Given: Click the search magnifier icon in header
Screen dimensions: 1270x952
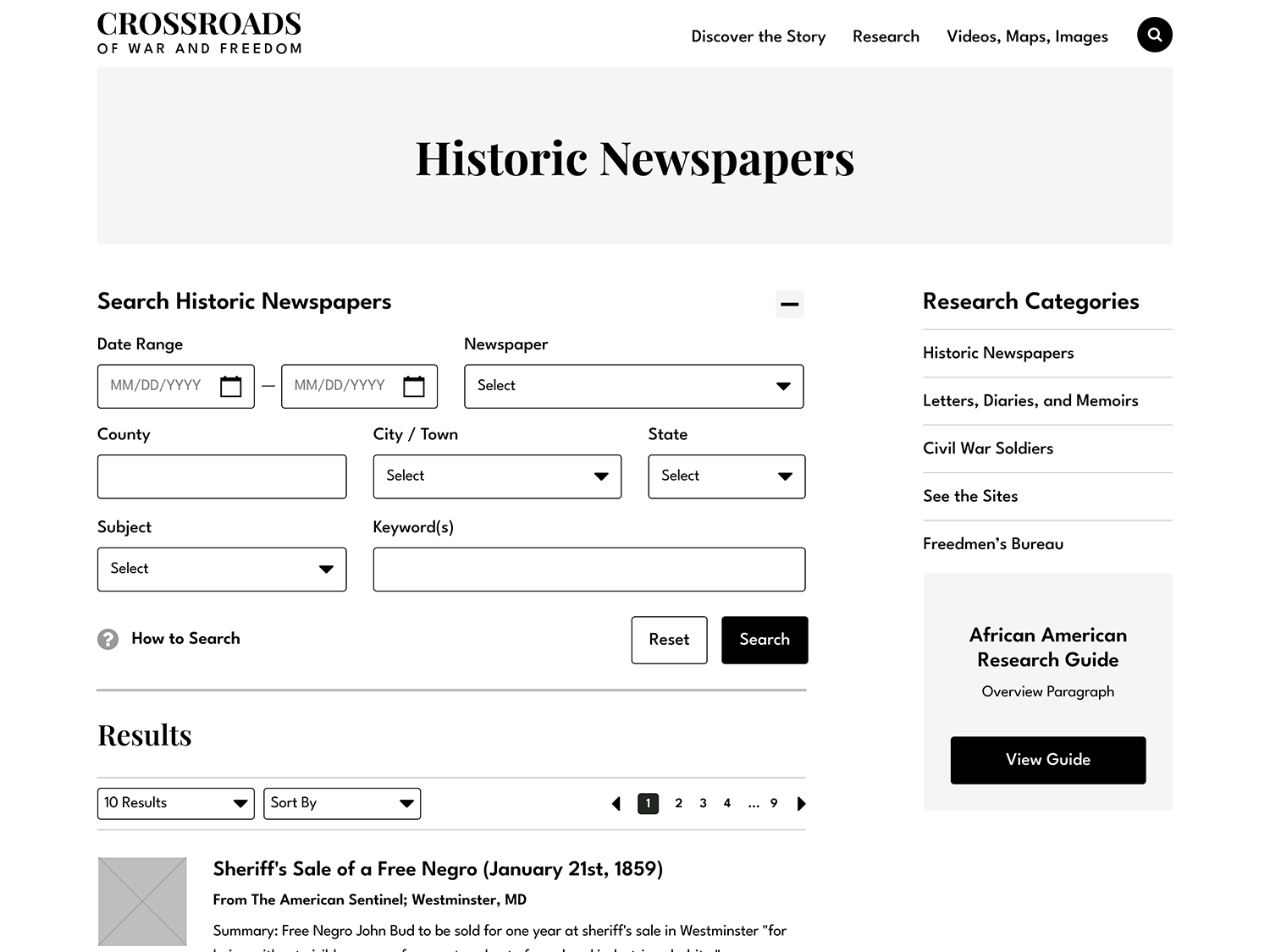Looking at the screenshot, I should click(x=1154, y=35).
